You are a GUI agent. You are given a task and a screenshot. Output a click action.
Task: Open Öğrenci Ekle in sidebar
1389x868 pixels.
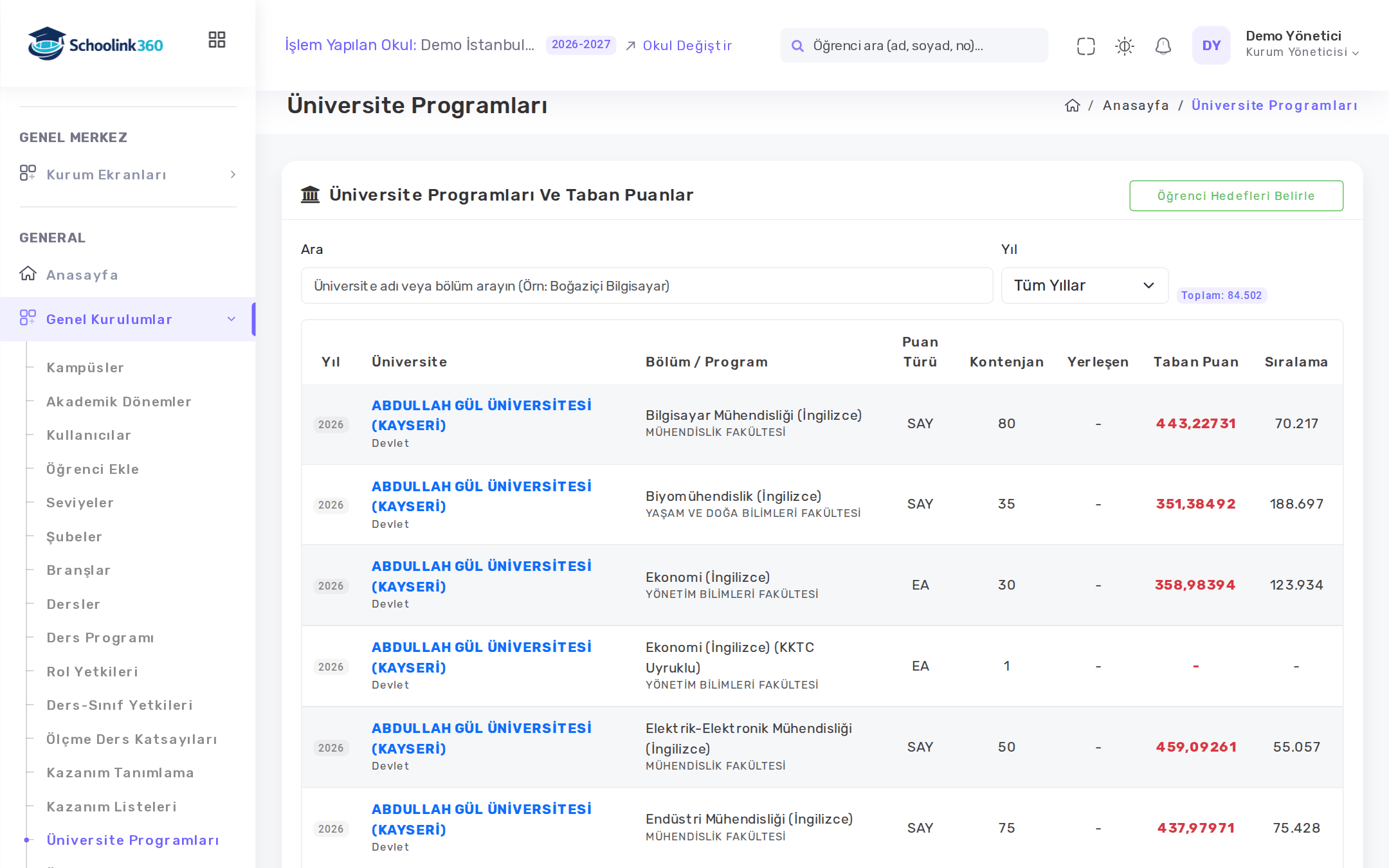pos(93,469)
